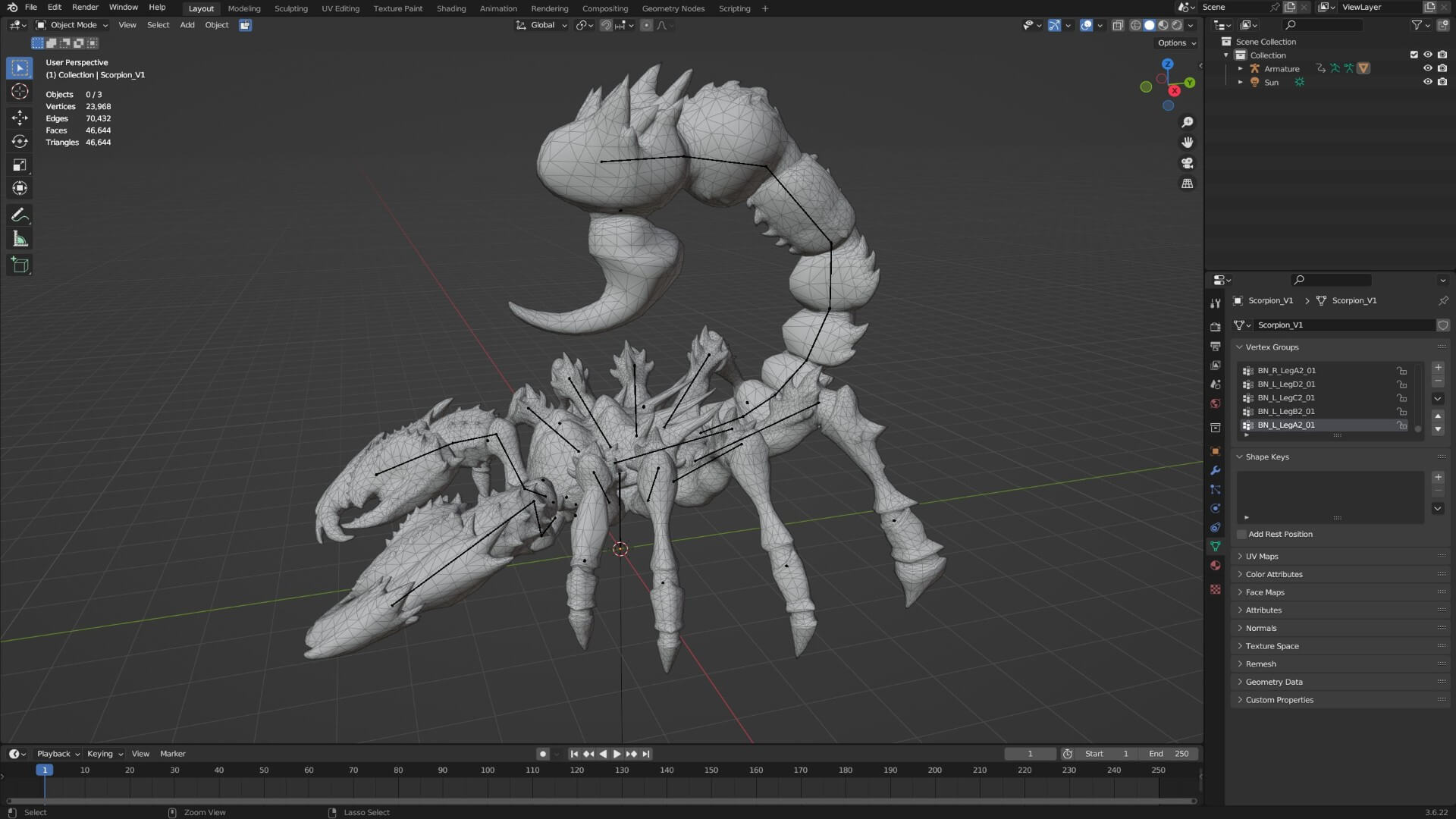The height and width of the screenshot is (819, 1456).
Task: Add new vertex group plus button
Action: (x=1438, y=367)
